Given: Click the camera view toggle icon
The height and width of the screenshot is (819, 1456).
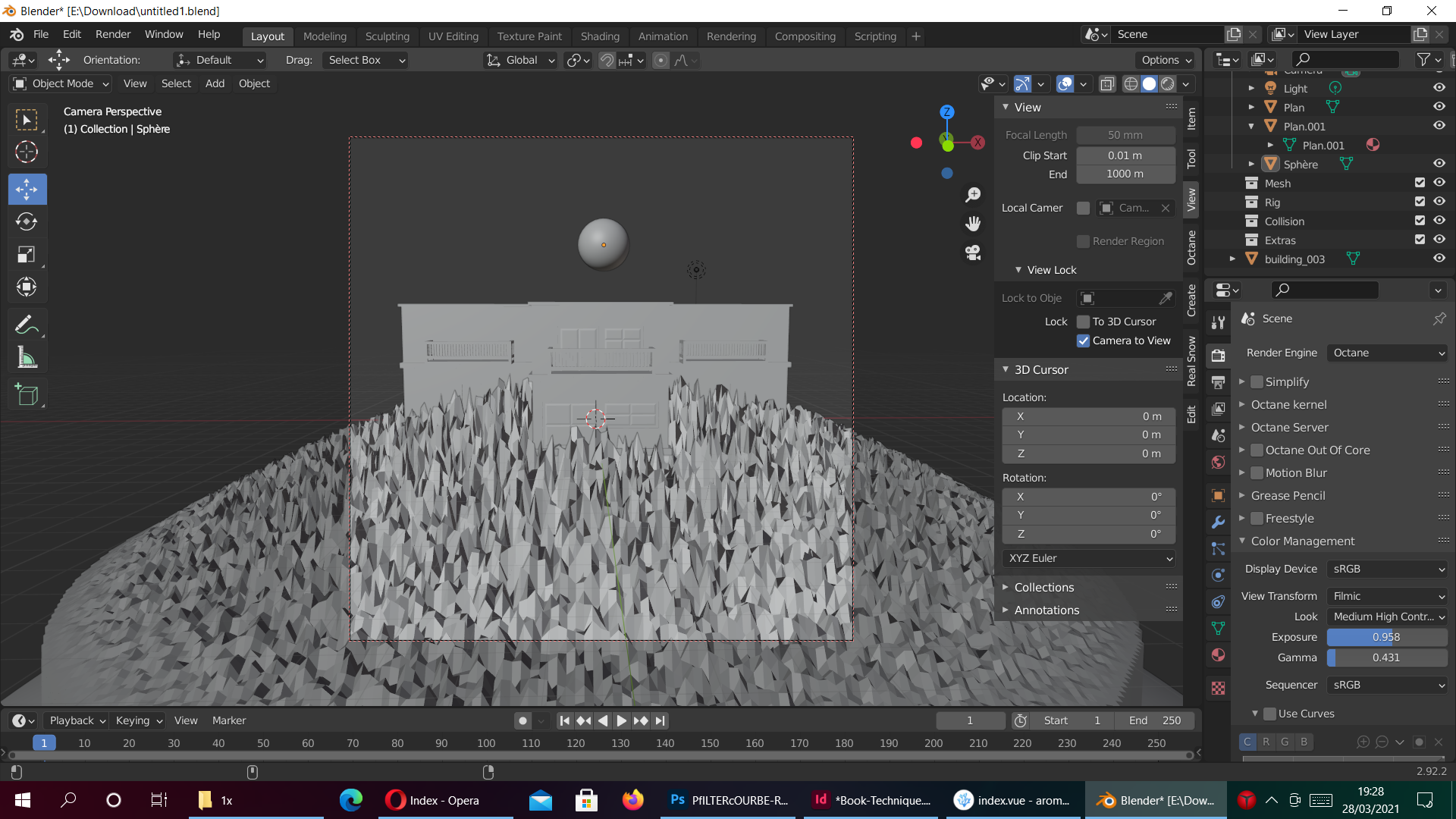Looking at the screenshot, I should pyautogui.click(x=973, y=252).
